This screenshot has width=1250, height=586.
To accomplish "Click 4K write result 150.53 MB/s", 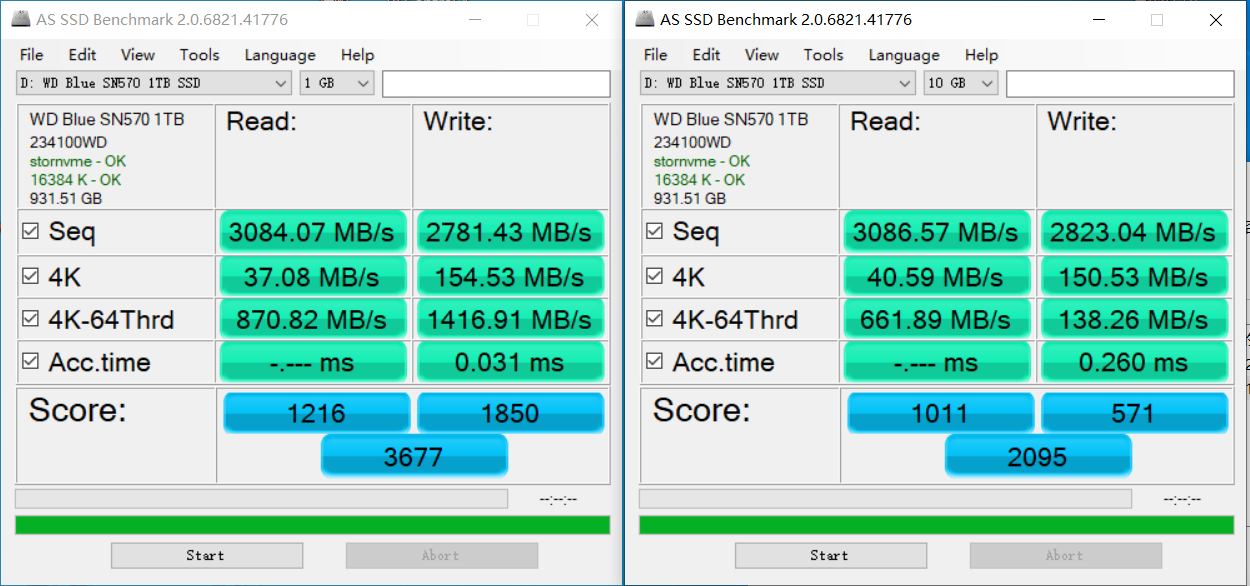I will pyautogui.click(x=1134, y=276).
